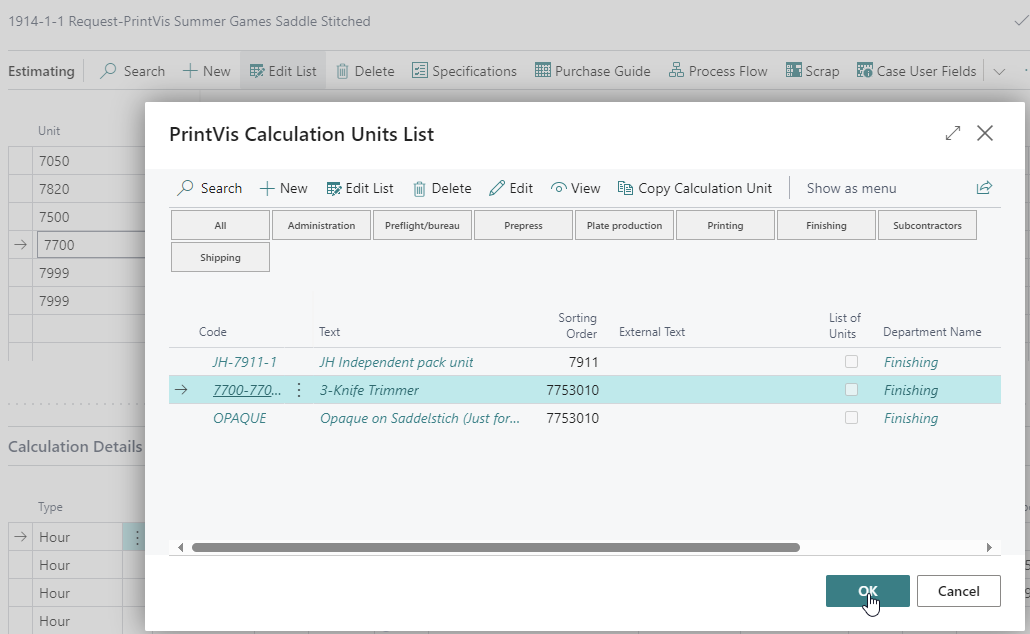The height and width of the screenshot is (634, 1030).
Task: Click the 7700 unit input field
Action: point(91,245)
